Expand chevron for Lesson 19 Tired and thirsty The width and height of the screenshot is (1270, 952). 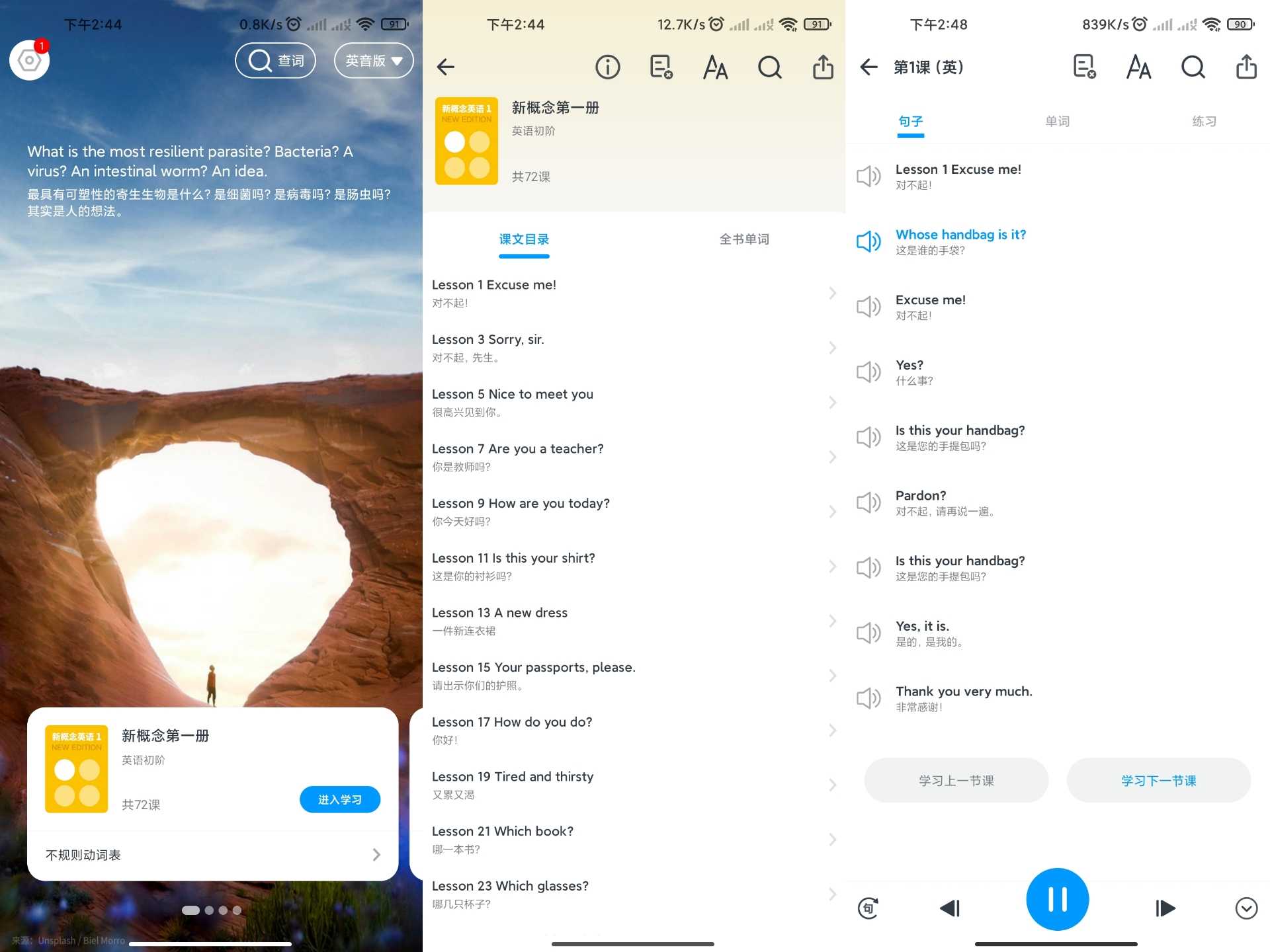[x=833, y=785]
